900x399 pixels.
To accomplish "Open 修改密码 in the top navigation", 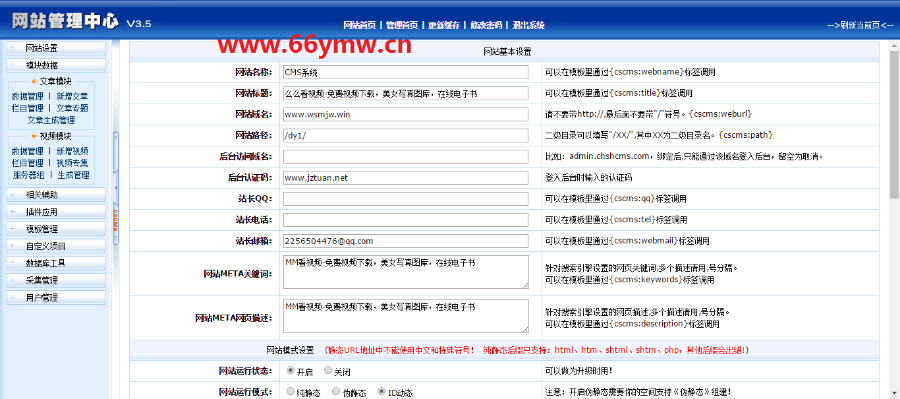I will coord(486,25).
